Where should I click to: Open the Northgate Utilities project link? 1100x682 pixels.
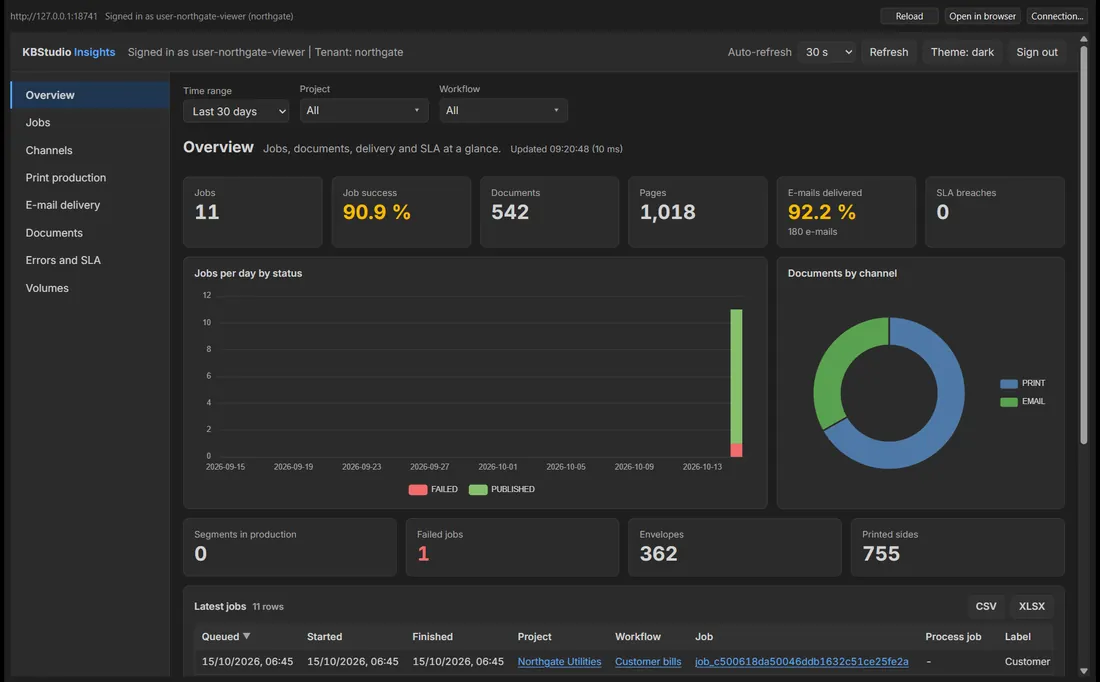point(559,662)
